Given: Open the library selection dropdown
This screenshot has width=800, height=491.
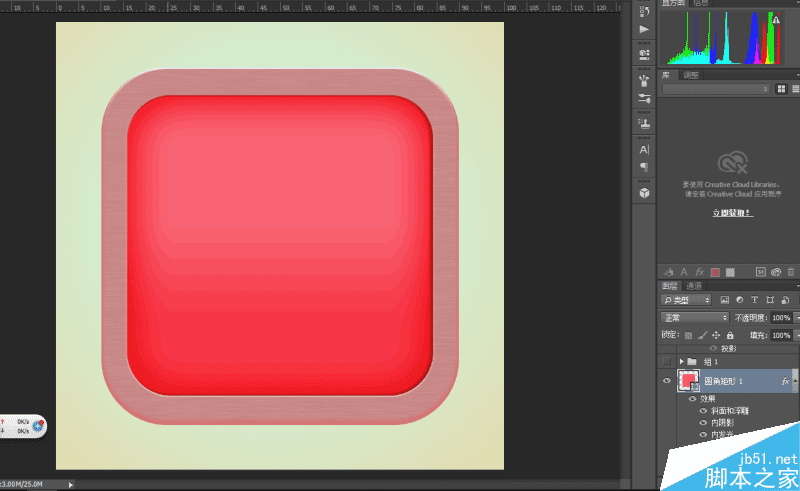Looking at the screenshot, I should pyautogui.click(x=715, y=89).
